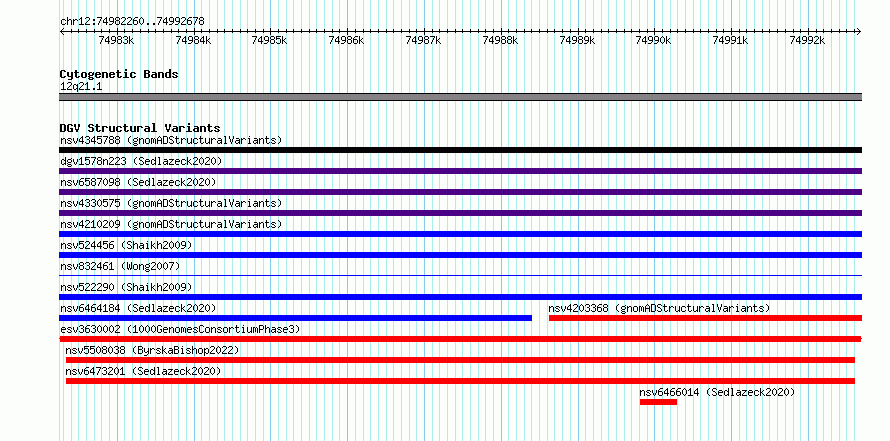This screenshot has height=441, width=890.
Task: Open dgv1578n223 (Sedlazeck2020) label
Action: (x=141, y=161)
